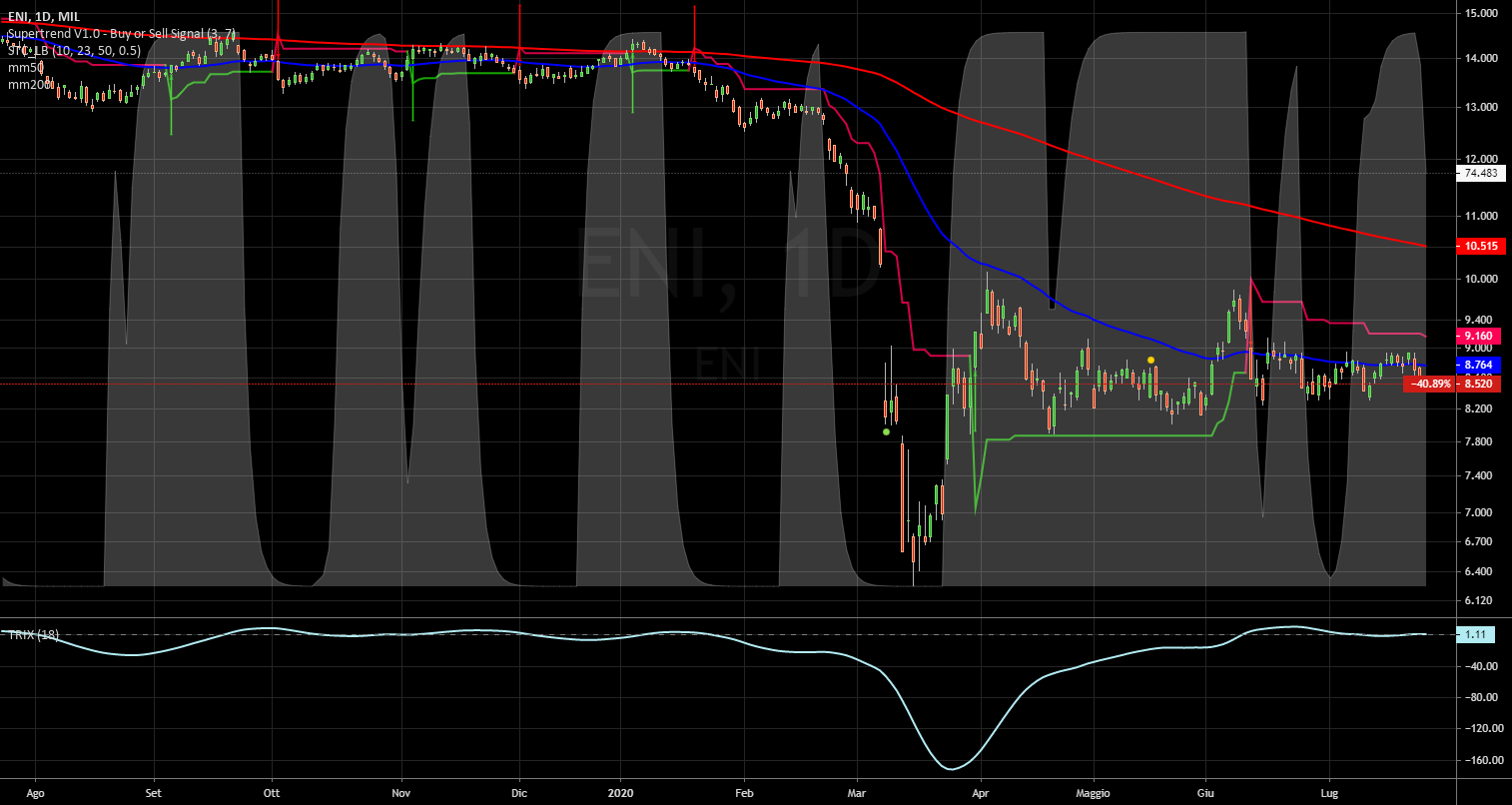The image size is (1512, 805).
Task: Select the mm200 moving average legend
Action: pos(28,85)
